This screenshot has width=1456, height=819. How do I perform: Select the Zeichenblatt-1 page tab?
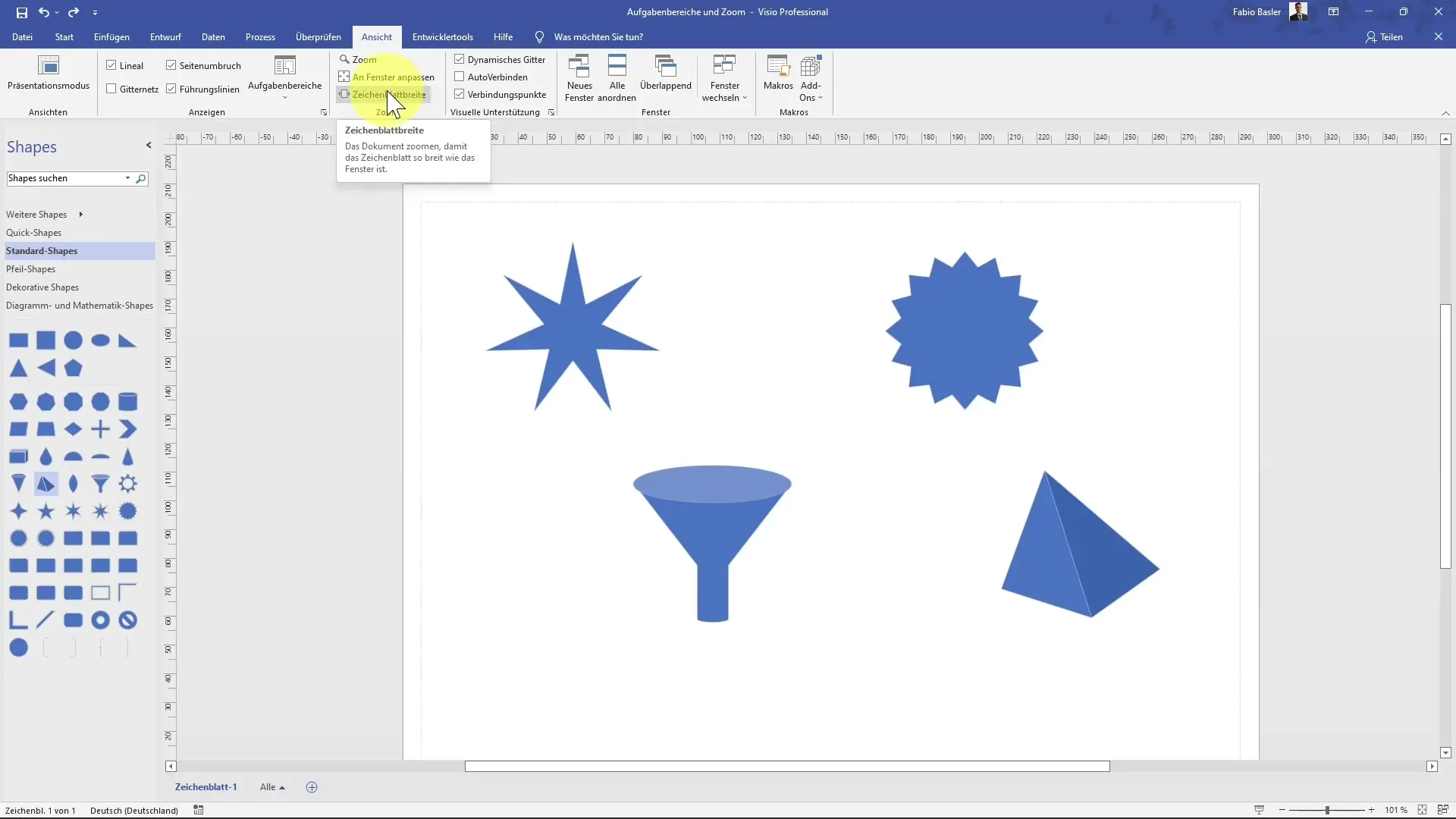click(x=206, y=787)
